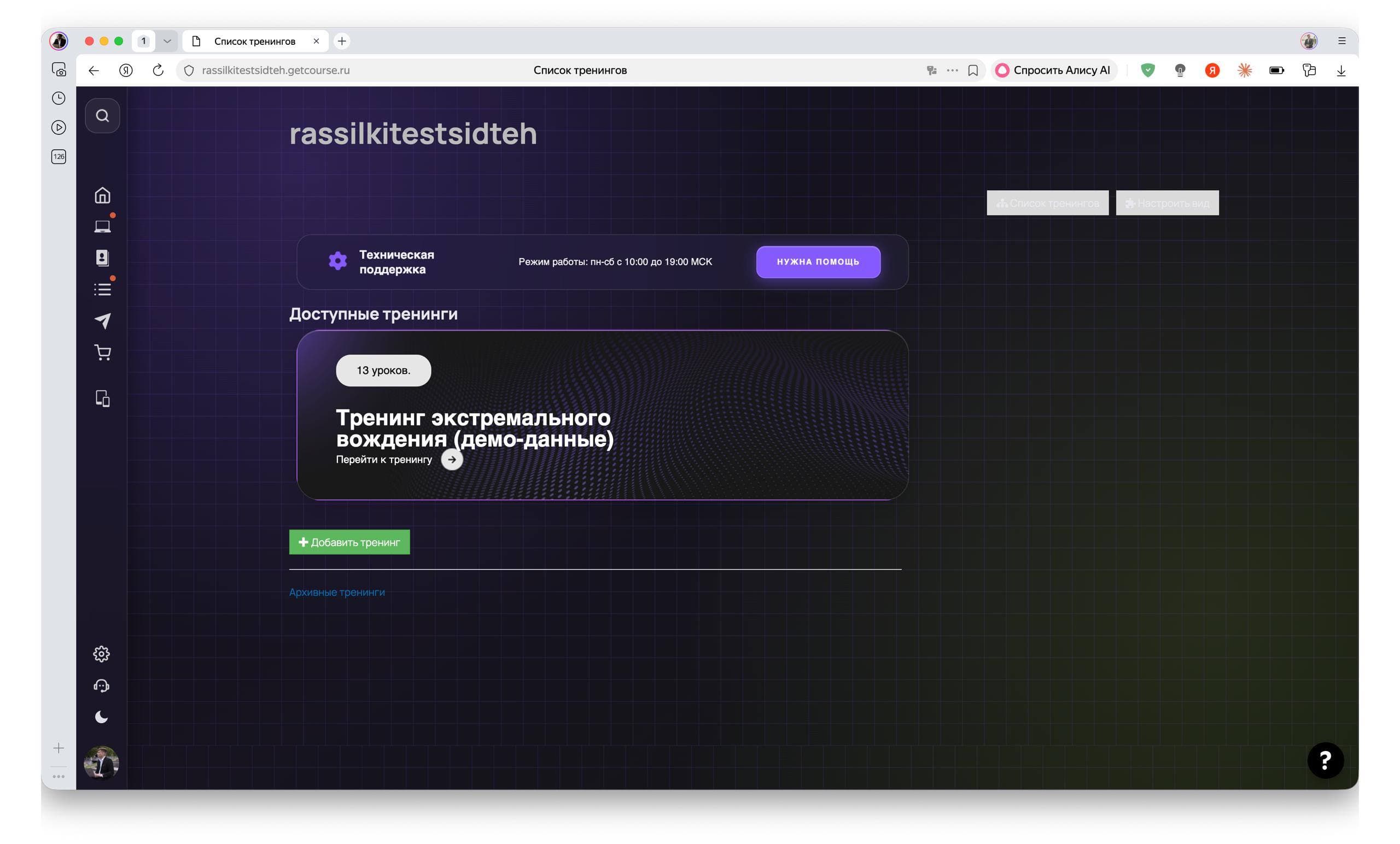Click the browser profile avatar at top right
Viewport: 1400px width, 844px height.
pos(1309,41)
